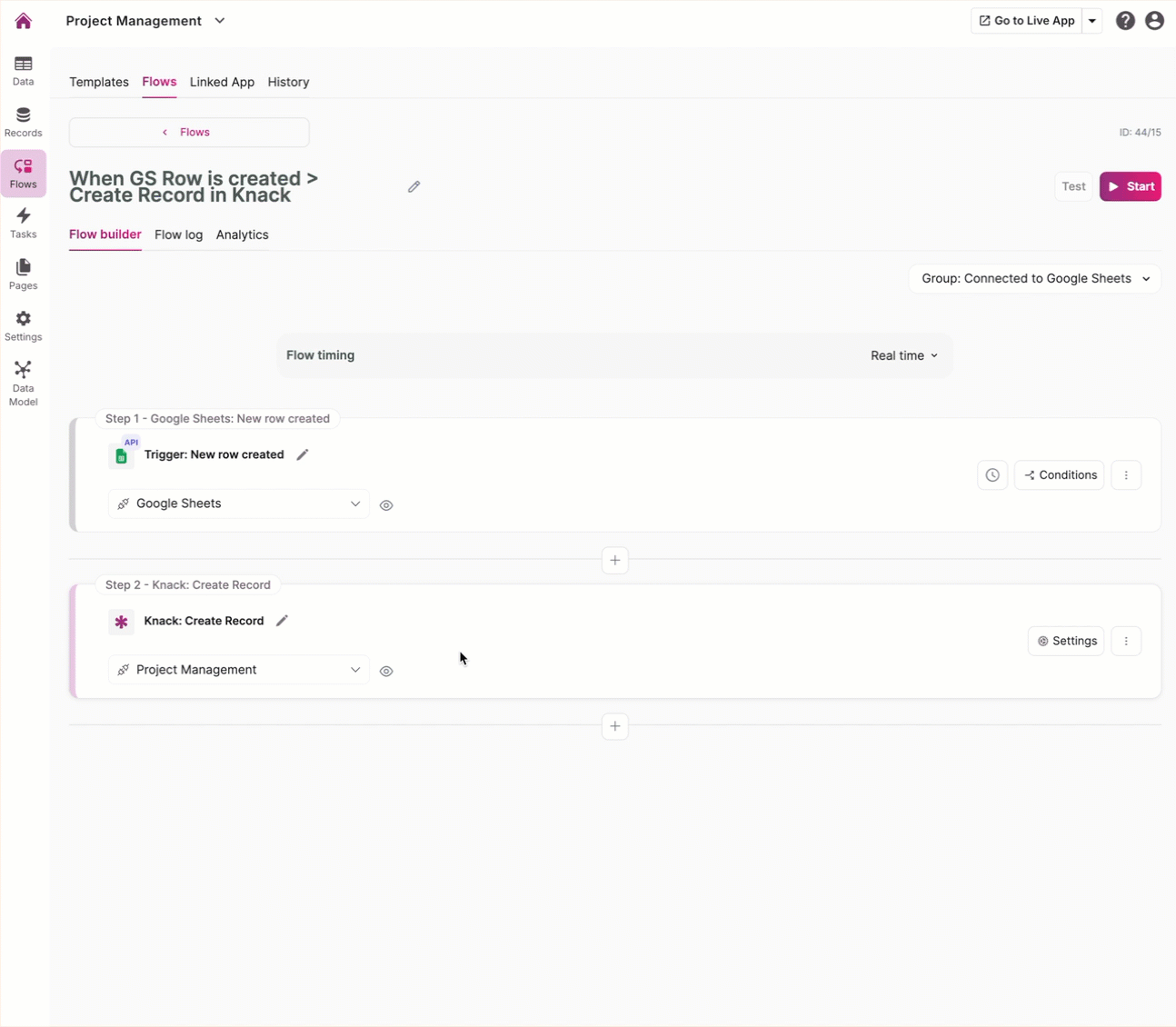Viewport: 1176px width, 1027px height.
Task: Expand the Real time flow timing dropdown
Action: tap(904, 356)
